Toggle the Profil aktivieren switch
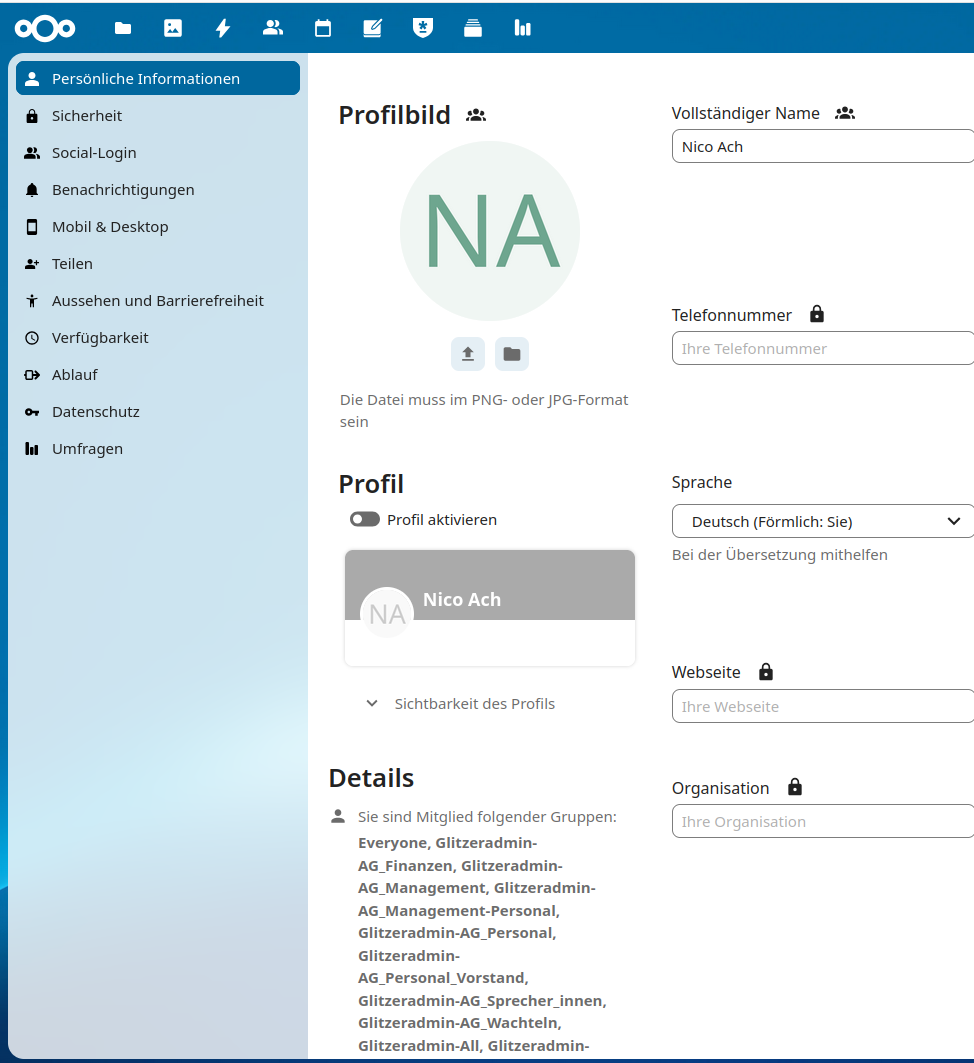The image size is (974, 1063). click(x=365, y=520)
